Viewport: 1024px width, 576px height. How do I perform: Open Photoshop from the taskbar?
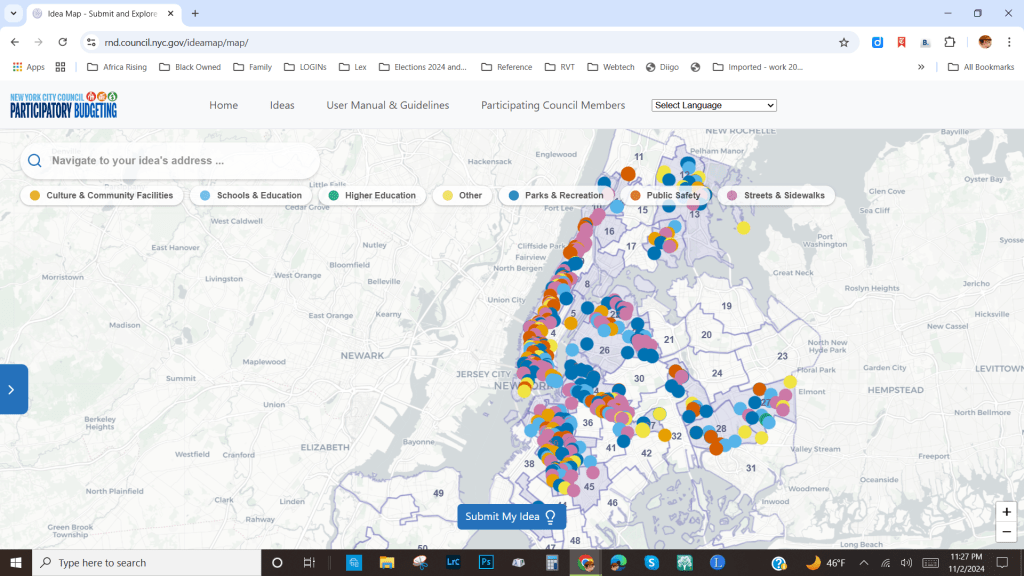coord(486,562)
